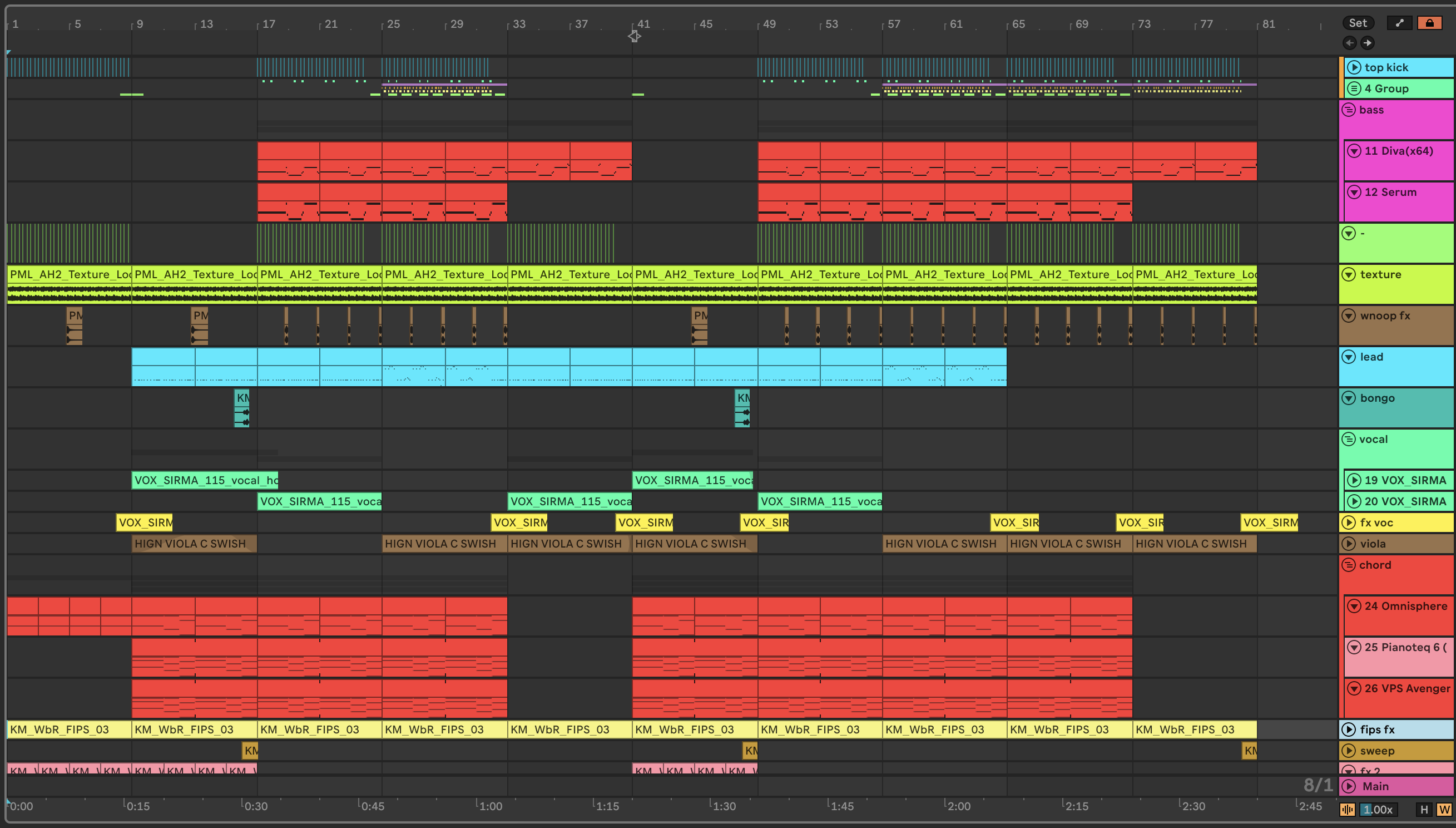Unfold the top kick track

1354,67
